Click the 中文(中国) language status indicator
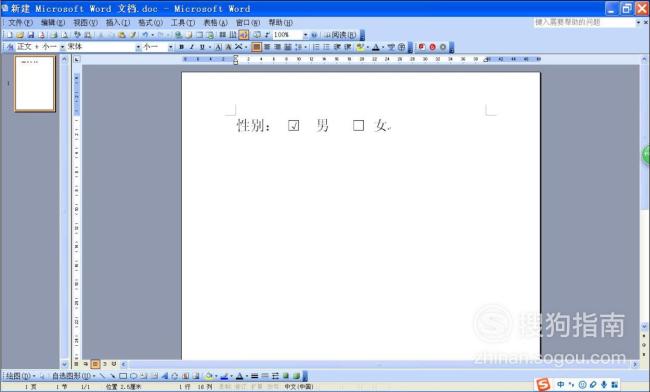 [299, 387]
